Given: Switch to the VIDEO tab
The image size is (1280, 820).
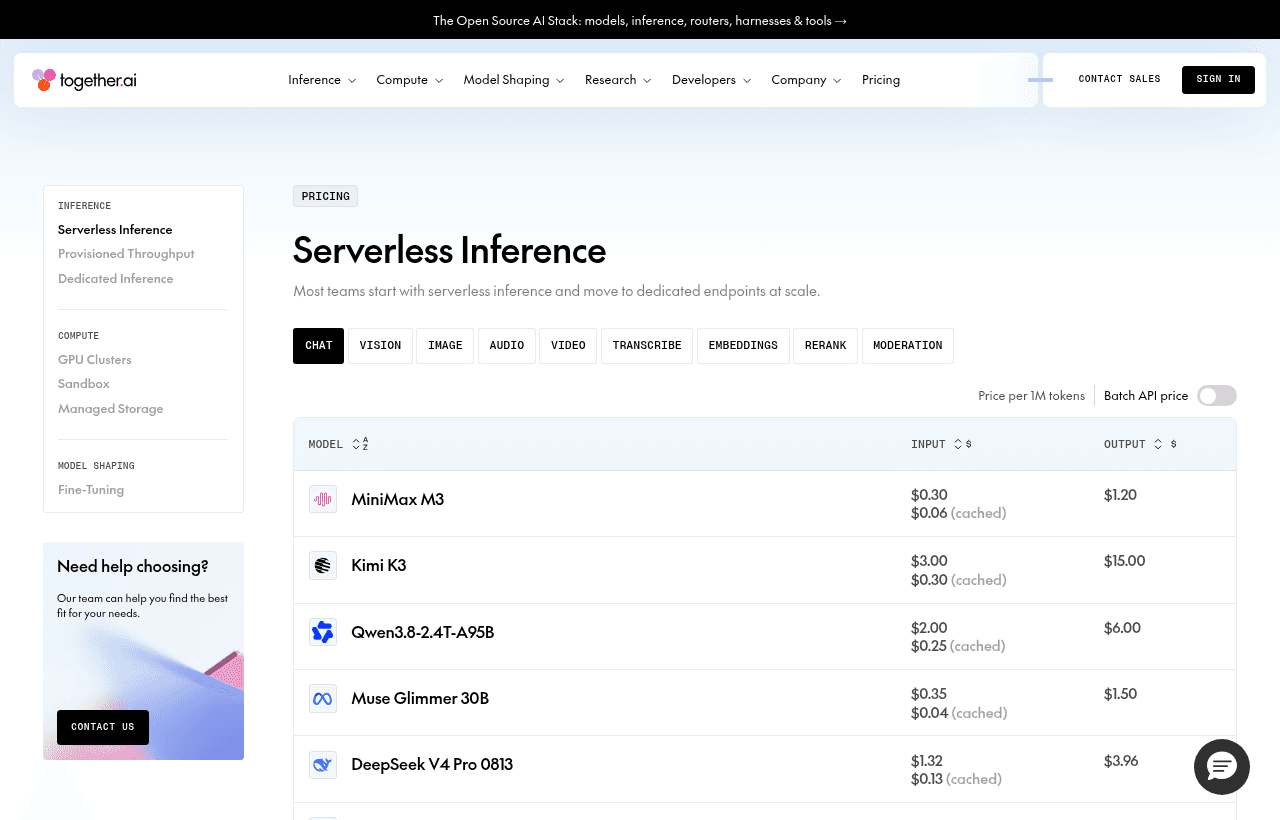Looking at the screenshot, I should [x=568, y=346].
